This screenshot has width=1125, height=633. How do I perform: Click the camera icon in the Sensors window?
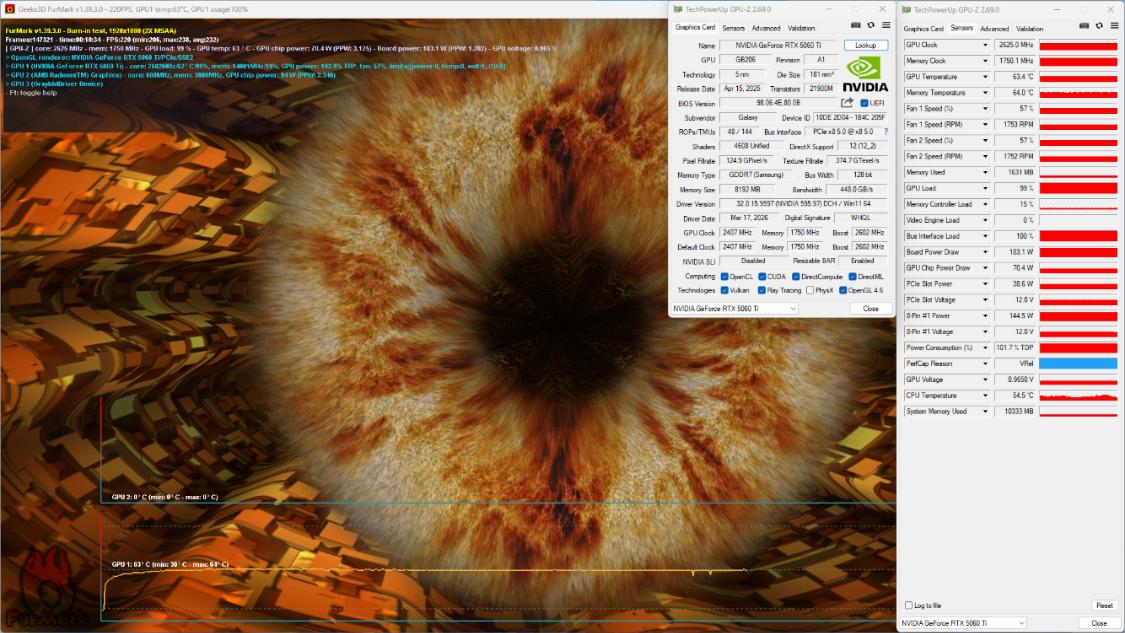1083,26
